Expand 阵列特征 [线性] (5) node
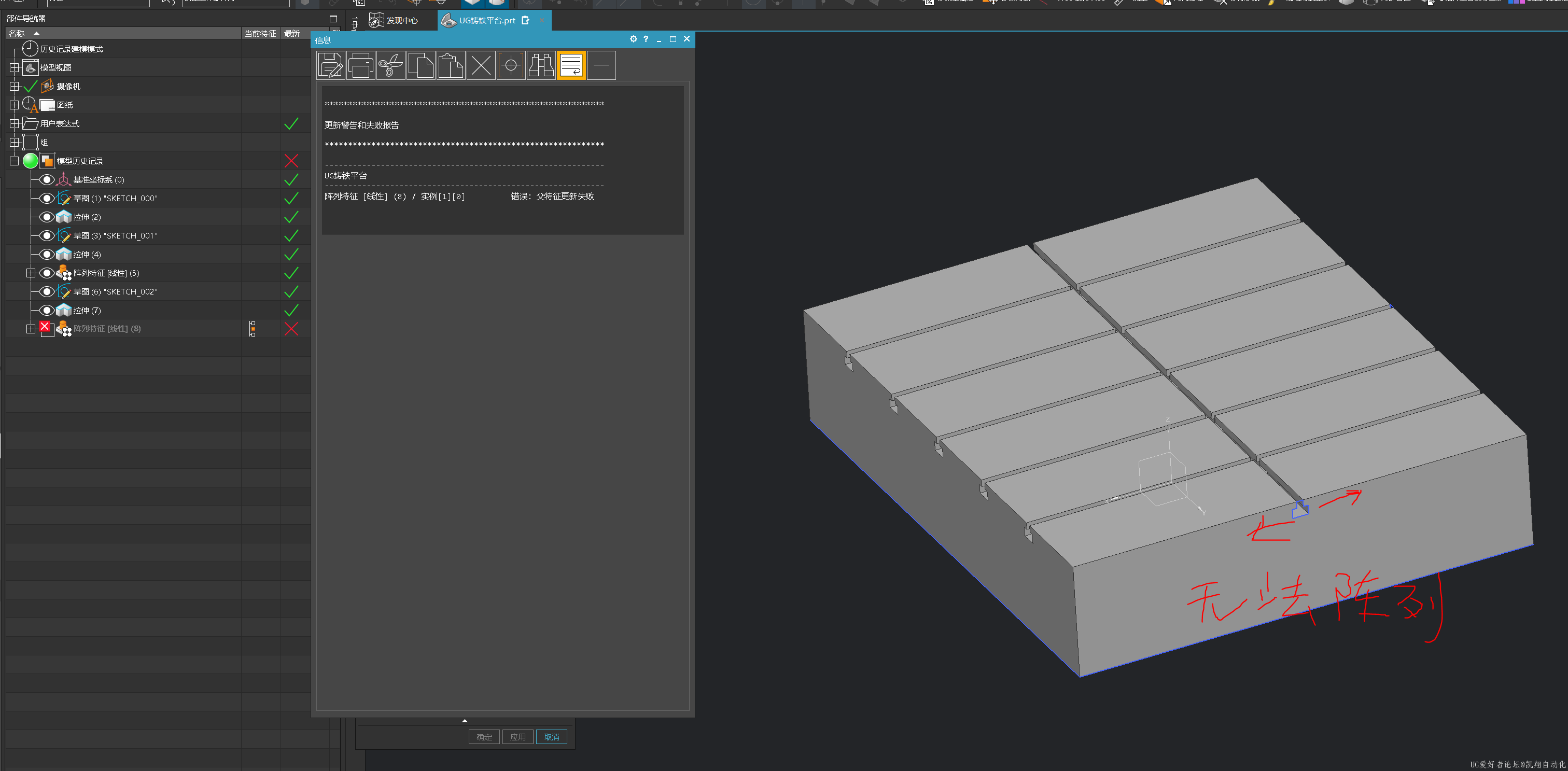Screen dimensions: 1568x771 tap(31, 273)
